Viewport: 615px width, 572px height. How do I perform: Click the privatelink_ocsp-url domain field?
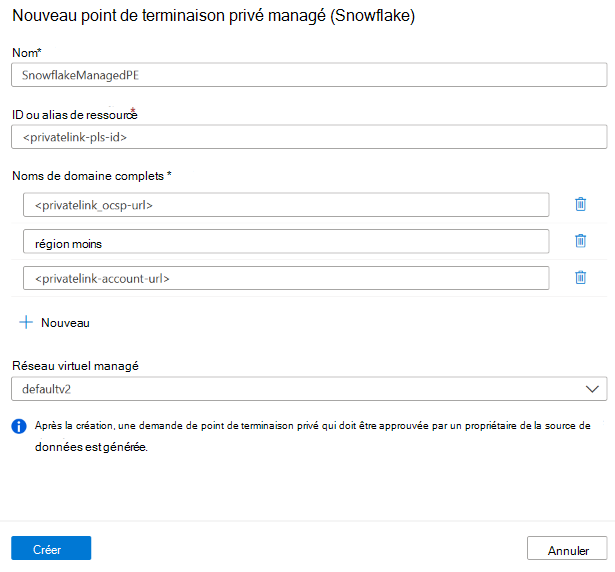pos(286,204)
